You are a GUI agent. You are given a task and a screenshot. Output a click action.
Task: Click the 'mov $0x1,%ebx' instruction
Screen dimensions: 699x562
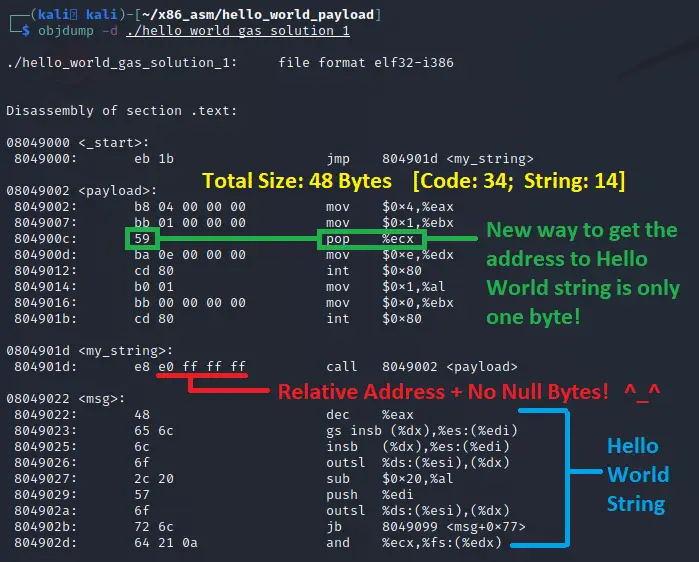pyautogui.click(x=390, y=222)
